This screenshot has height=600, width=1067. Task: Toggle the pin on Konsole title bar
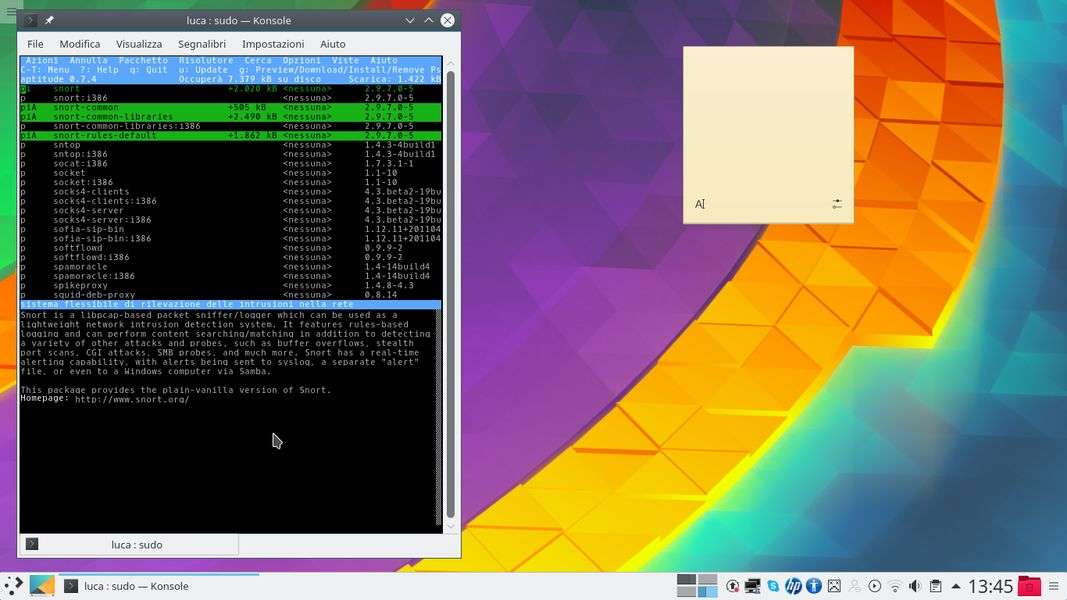tap(49, 20)
